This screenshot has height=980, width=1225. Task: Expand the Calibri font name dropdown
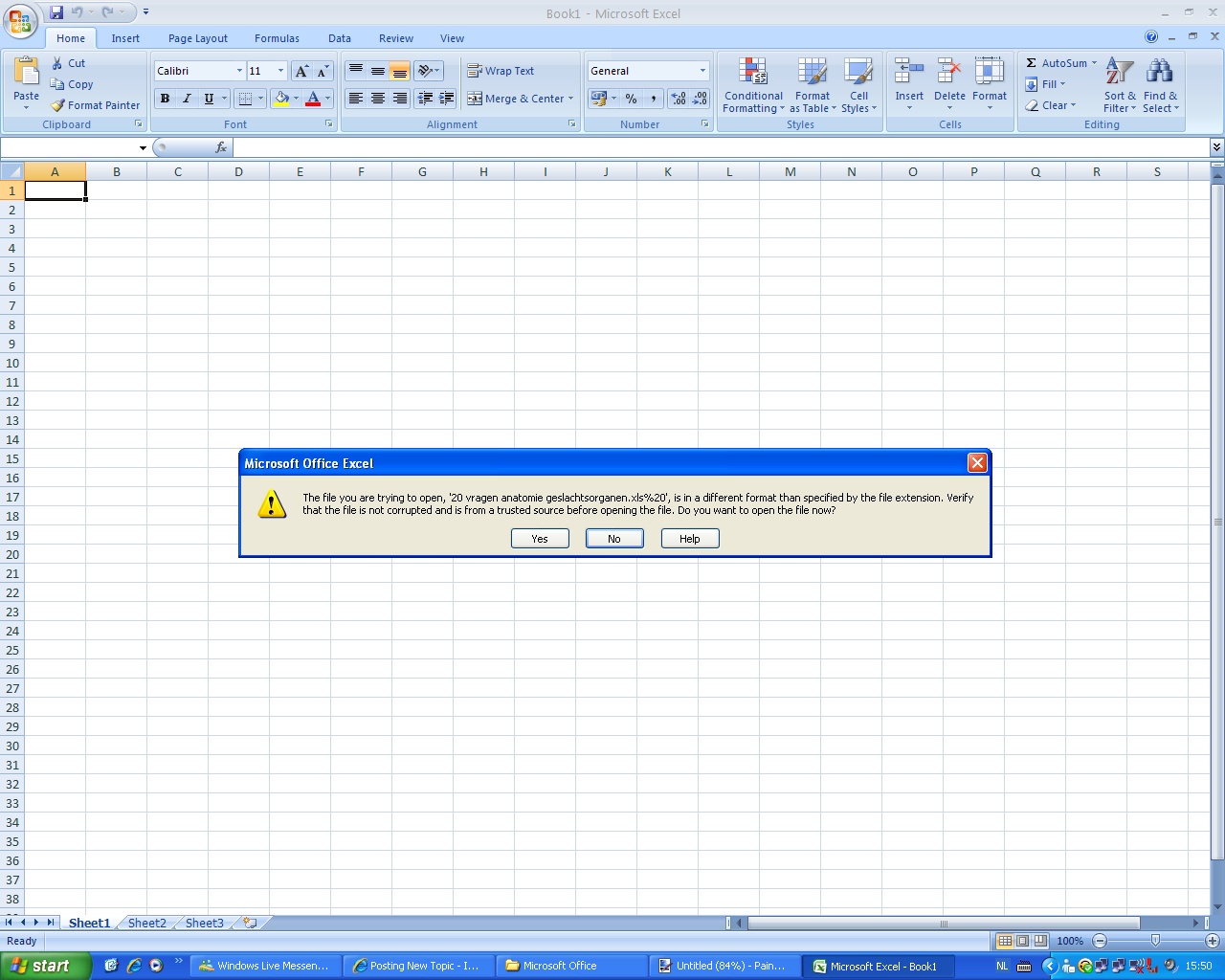239,71
